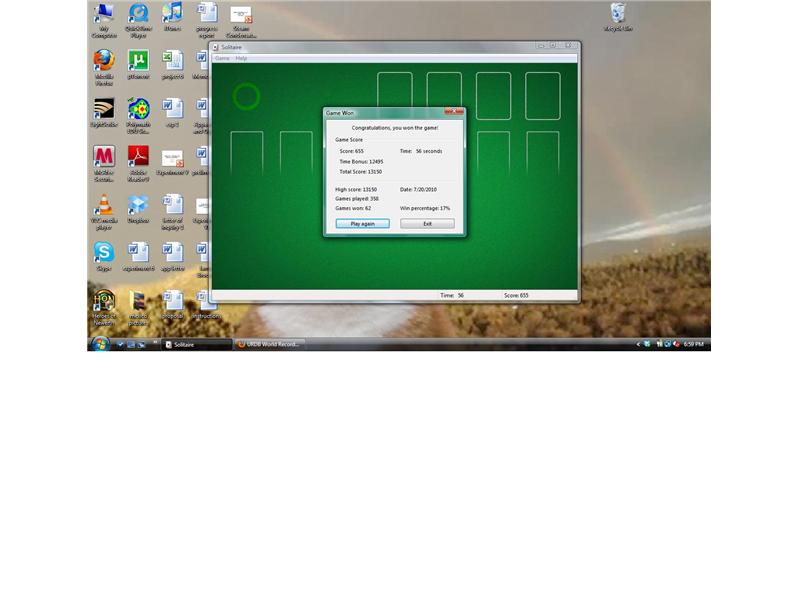Open Help menu in Solitaire
Screen dimensions: 800x600
pyautogui.click(x=241, y=58)
